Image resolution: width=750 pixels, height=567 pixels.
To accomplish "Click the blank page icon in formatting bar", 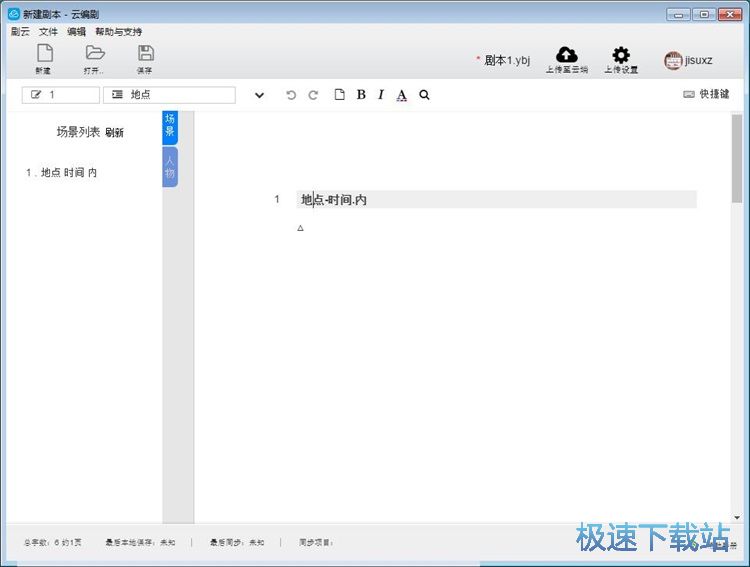I will click(x=339, y=94).
